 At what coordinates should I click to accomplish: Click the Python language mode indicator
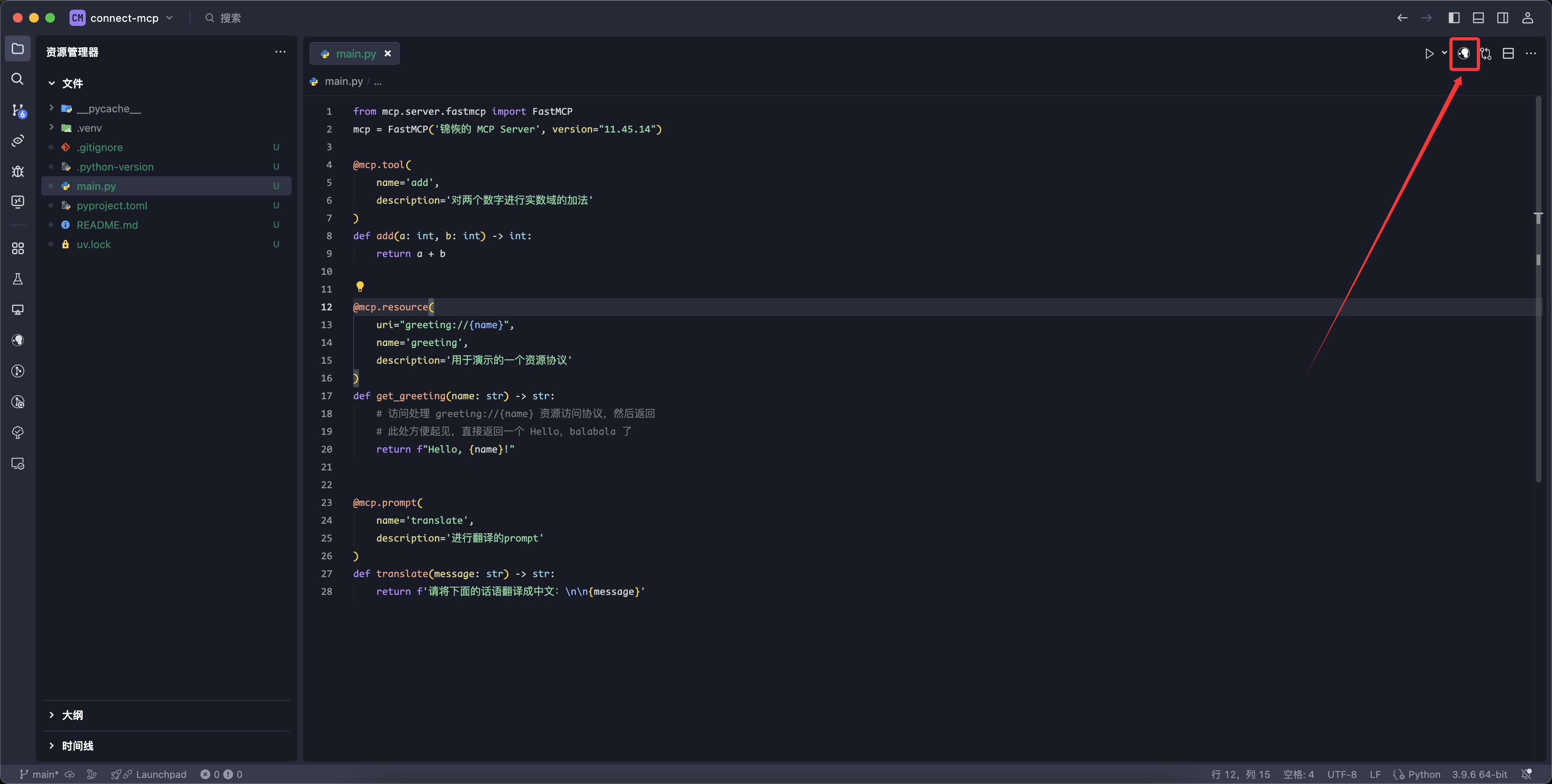pyautogui.click(x=1423, y=774)
